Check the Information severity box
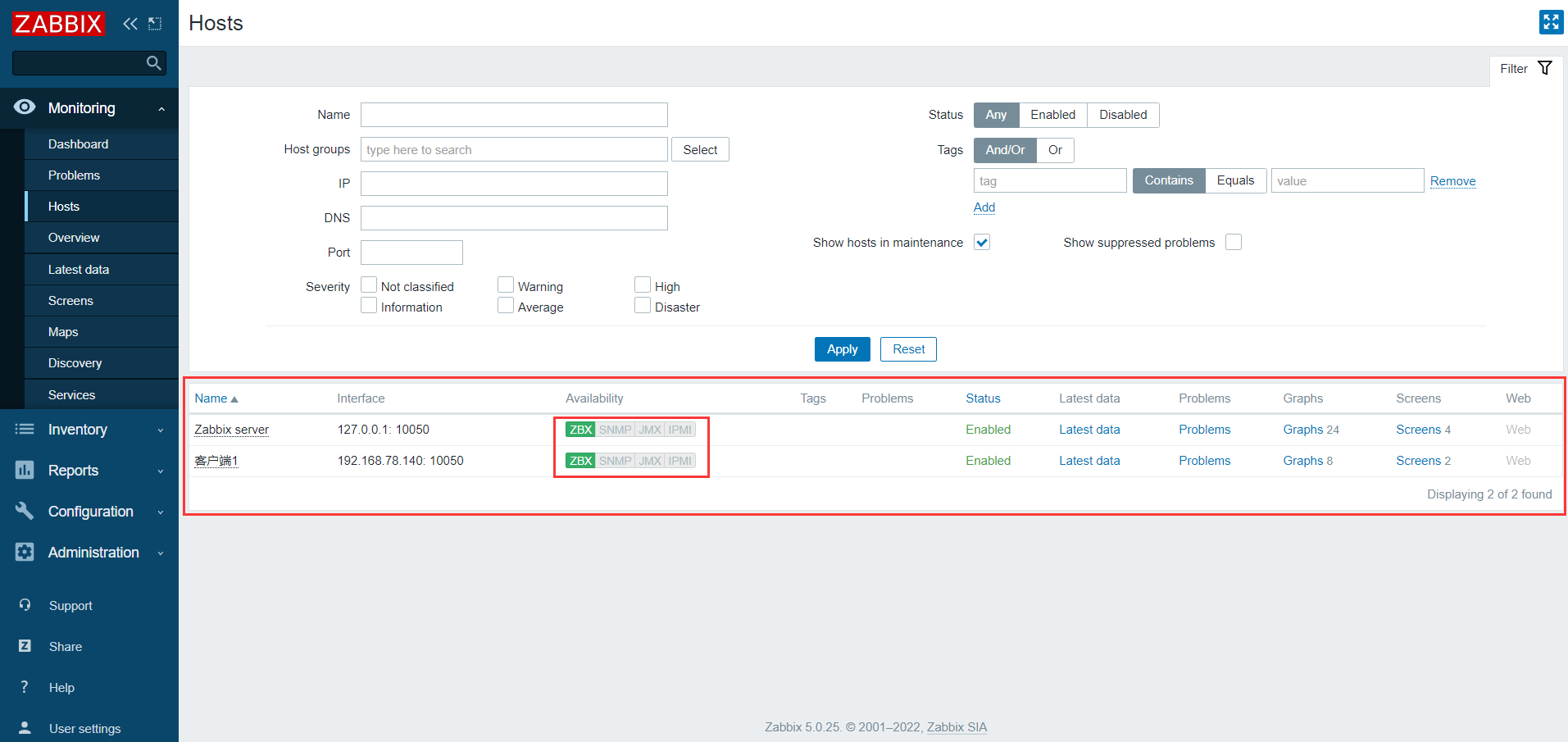This screenshot has width=1568, height=742. pyautogui.click(x=369, y=306)
